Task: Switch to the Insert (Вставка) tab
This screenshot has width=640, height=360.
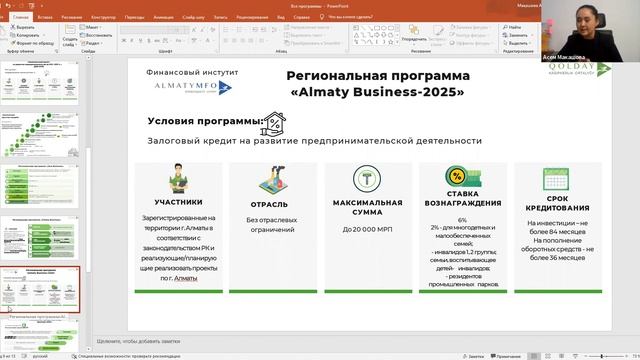Action: tap(45, 17)
